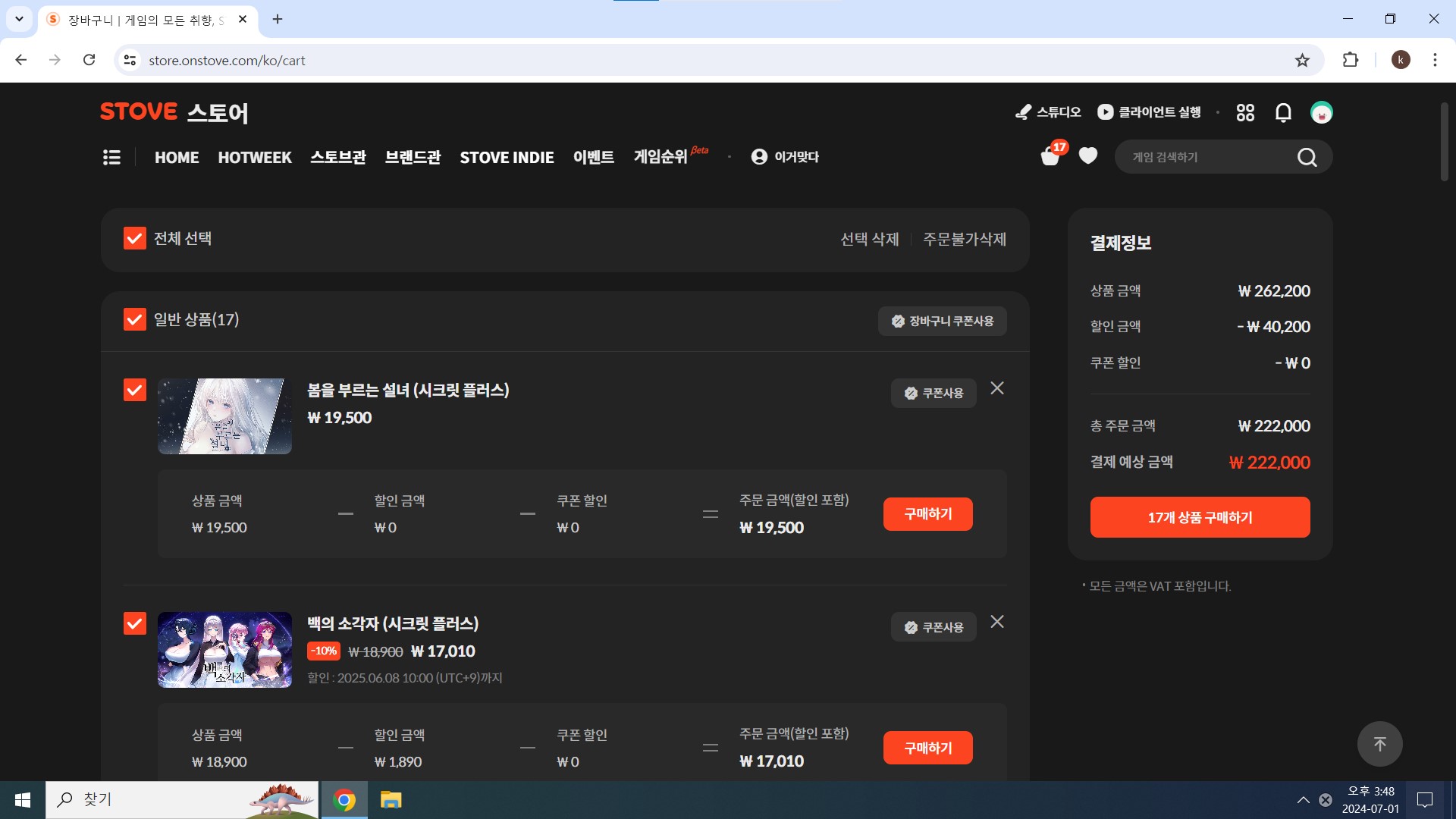This screenshot has height=819, width=1456.
Task: Click the address bar URL
Action: pyautogui.click(x=227, y=60)
